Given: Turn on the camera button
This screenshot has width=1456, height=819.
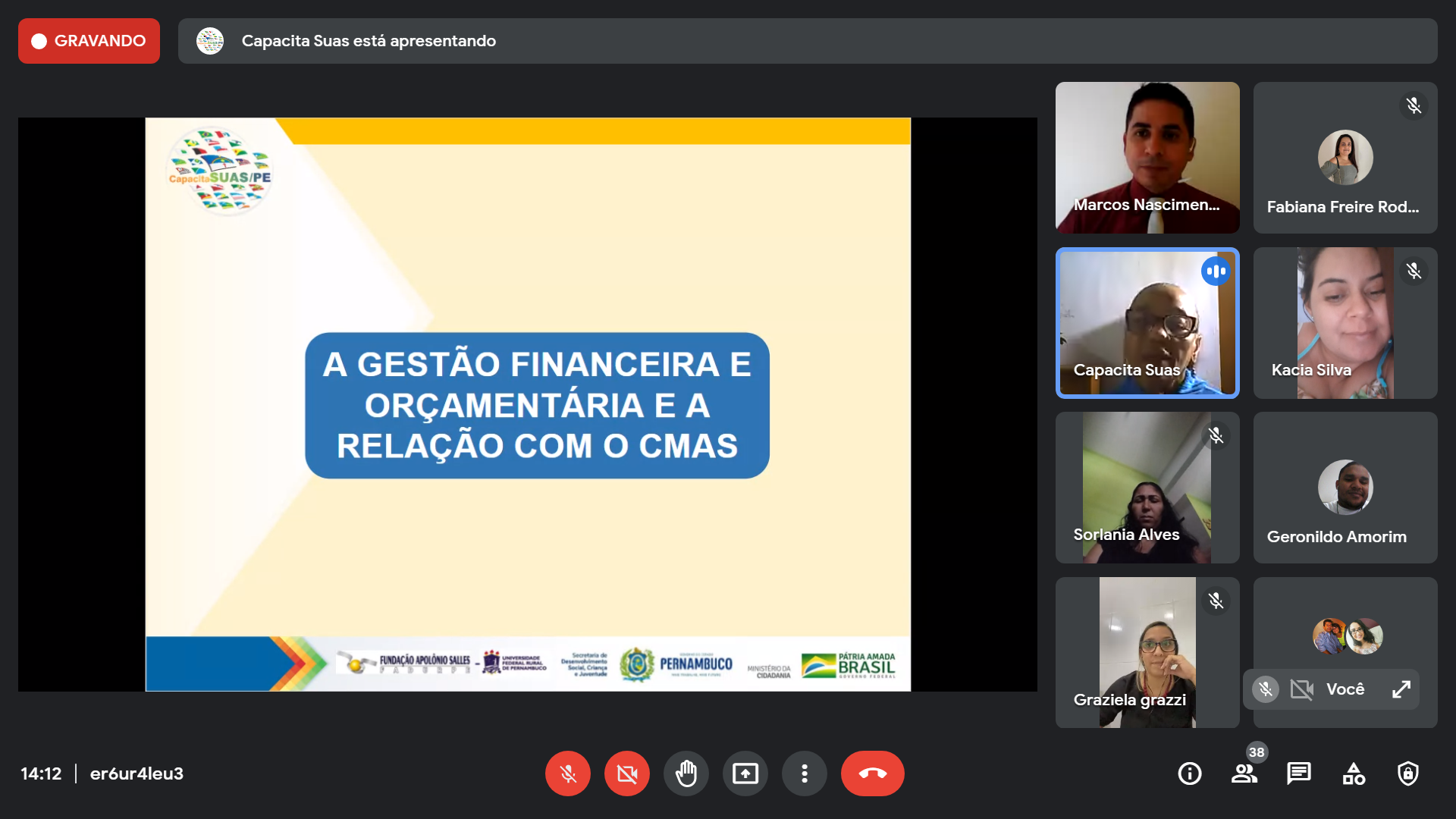Looking at the screenshot, I should 626,773.
